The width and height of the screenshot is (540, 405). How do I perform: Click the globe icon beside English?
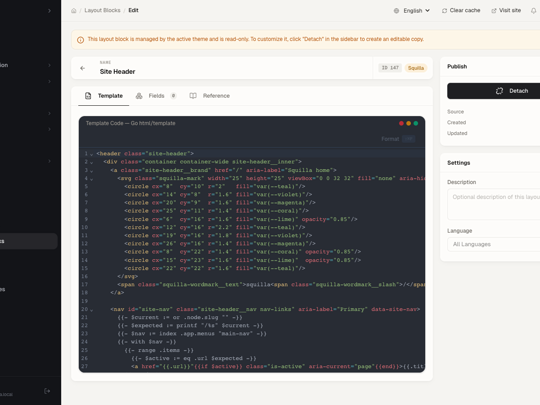(x=396, y=11)
